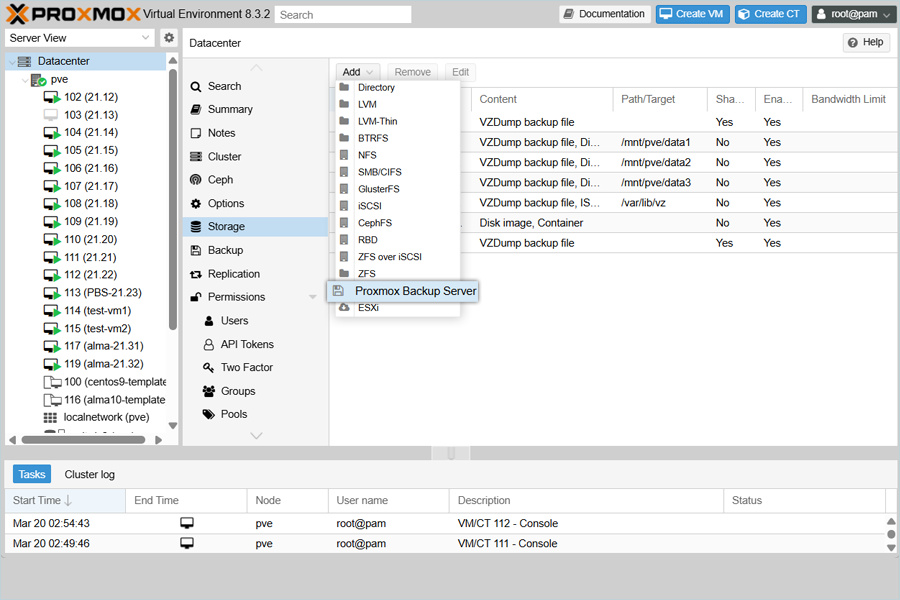Click the resource tree horizontal scrollbar
Viewport: 900px width, 600px height.
pos(88,439)
